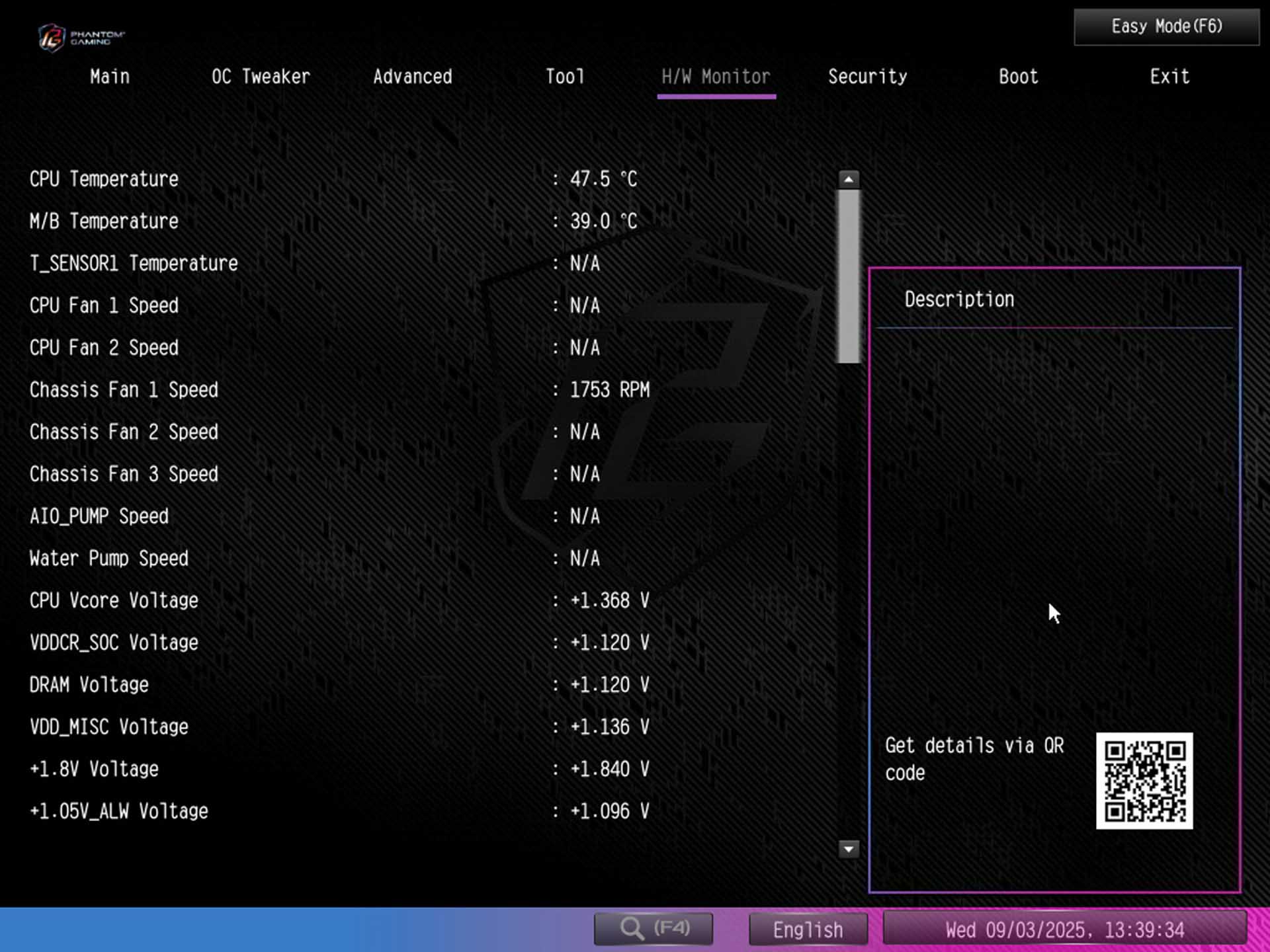Open the English language selector

pyautogui.click(x=807, y=929)
